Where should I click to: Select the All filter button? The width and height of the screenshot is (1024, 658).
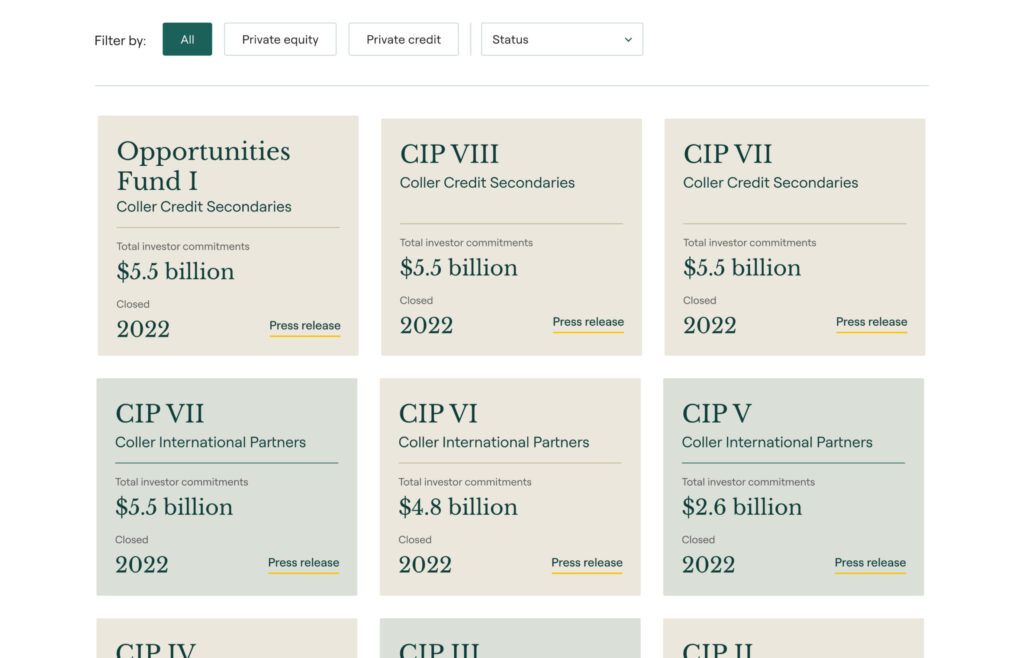(x=187, y=39)
